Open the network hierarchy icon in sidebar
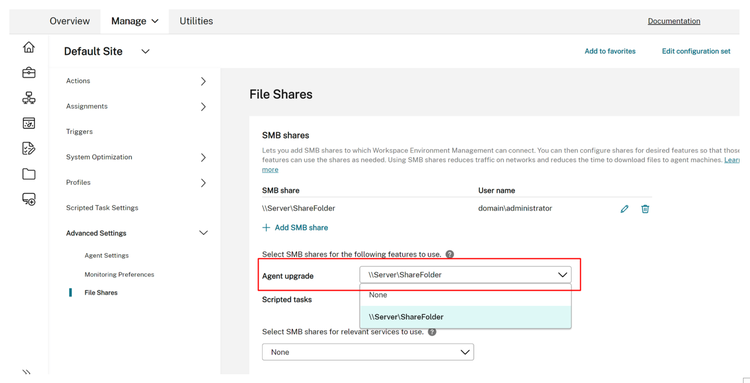The width and height of the screenshot is (750, 383). (x=29, y=98)
